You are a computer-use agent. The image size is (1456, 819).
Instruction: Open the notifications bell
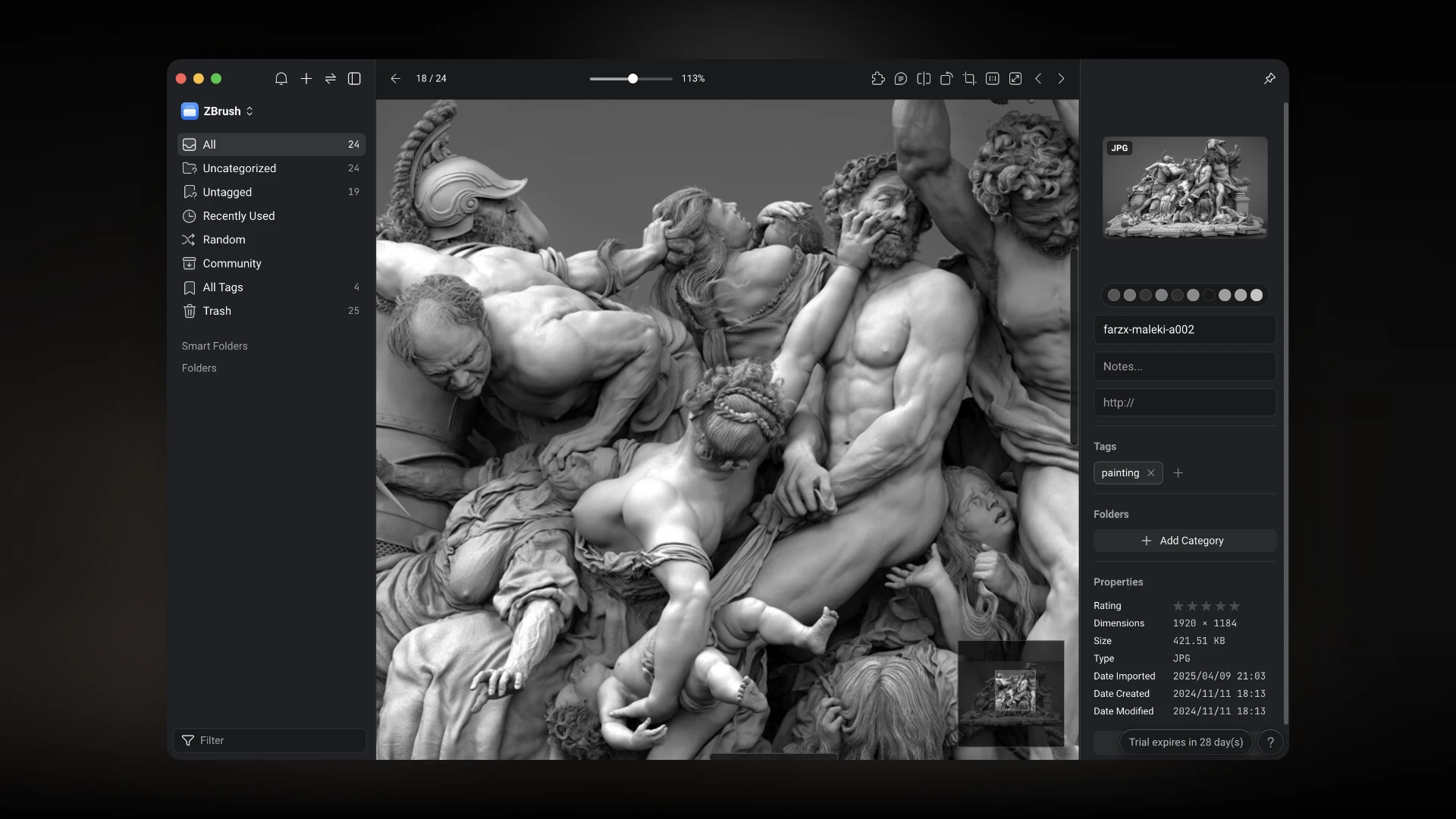tap(281, 79)
